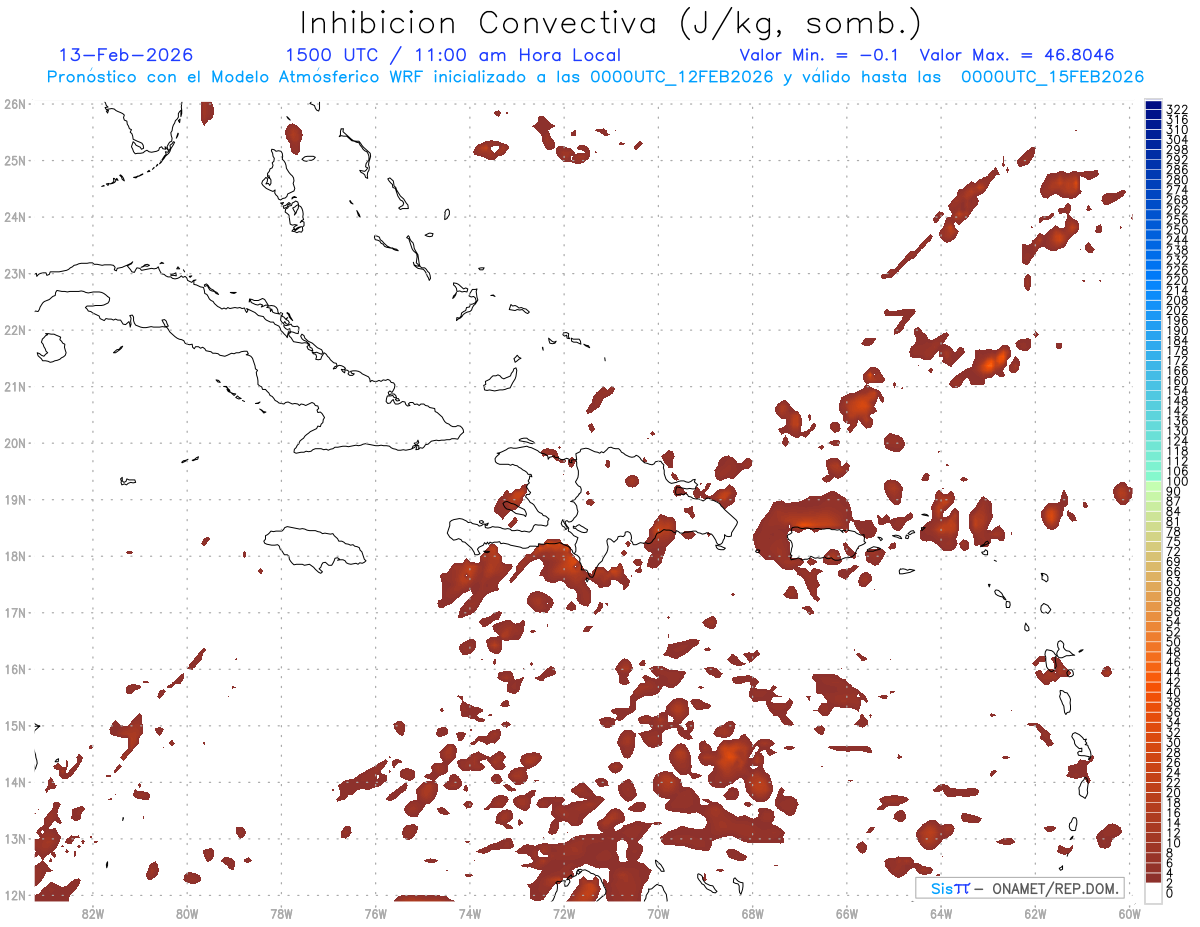Click the color scale label '46'
Screen dimensions: 1200x927
[1174, 662]
